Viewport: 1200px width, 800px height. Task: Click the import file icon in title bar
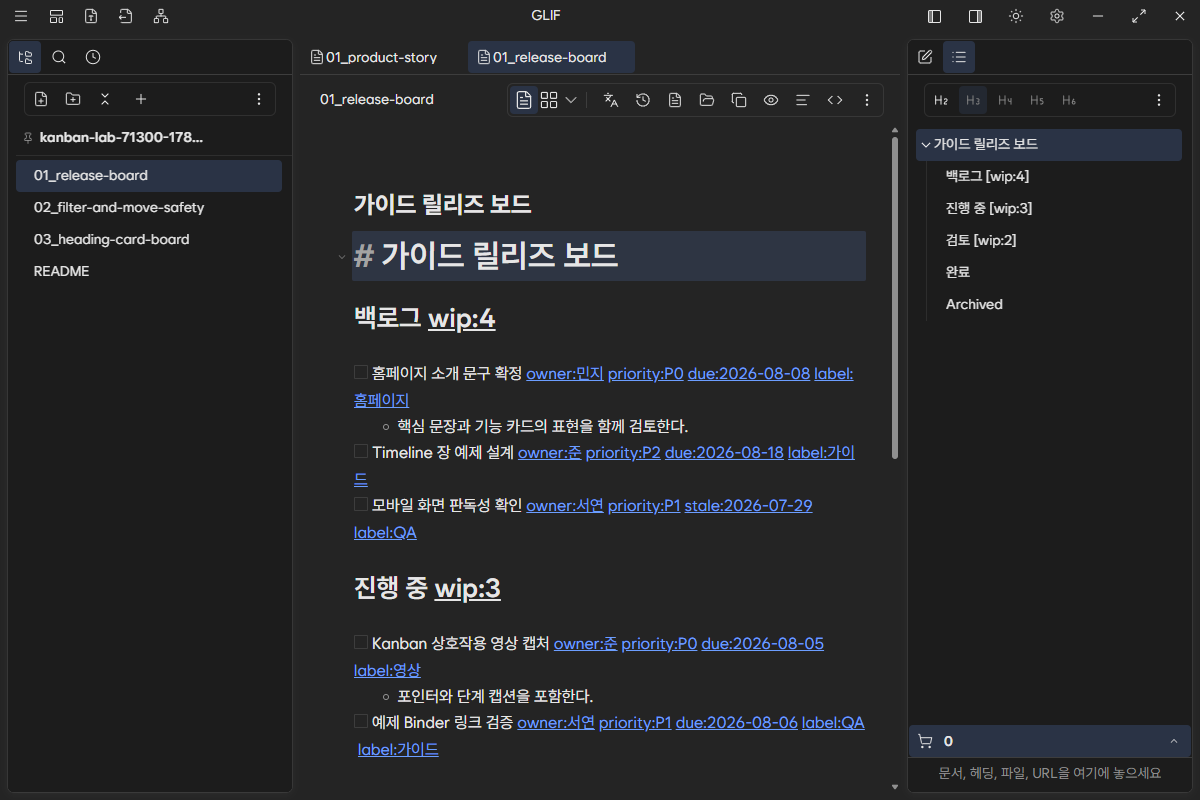click(x=125, y=16)
